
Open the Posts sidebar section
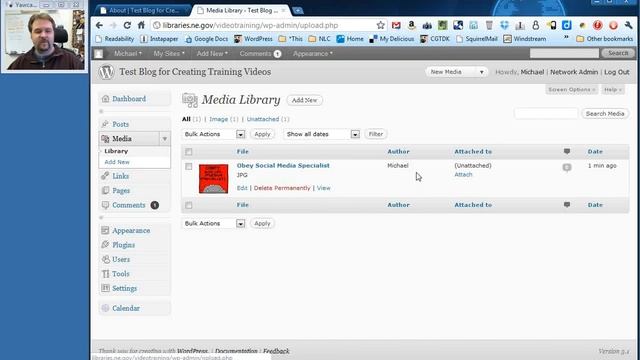click(x=120, y=124)
